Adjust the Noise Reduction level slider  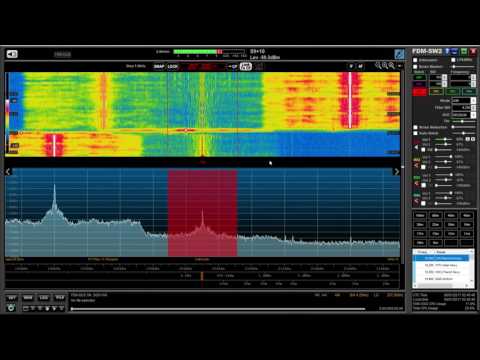click(464, 127)
